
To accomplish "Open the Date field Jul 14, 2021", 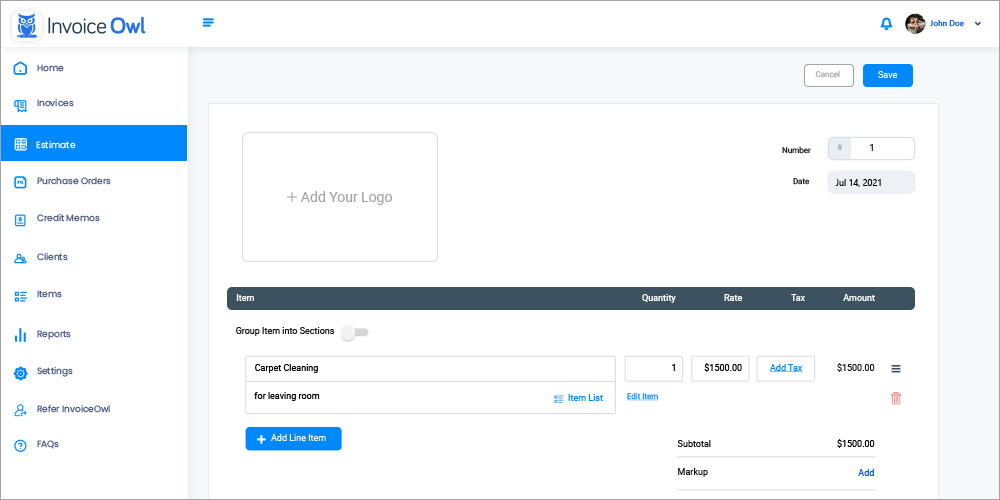I will tap(871, 182).
